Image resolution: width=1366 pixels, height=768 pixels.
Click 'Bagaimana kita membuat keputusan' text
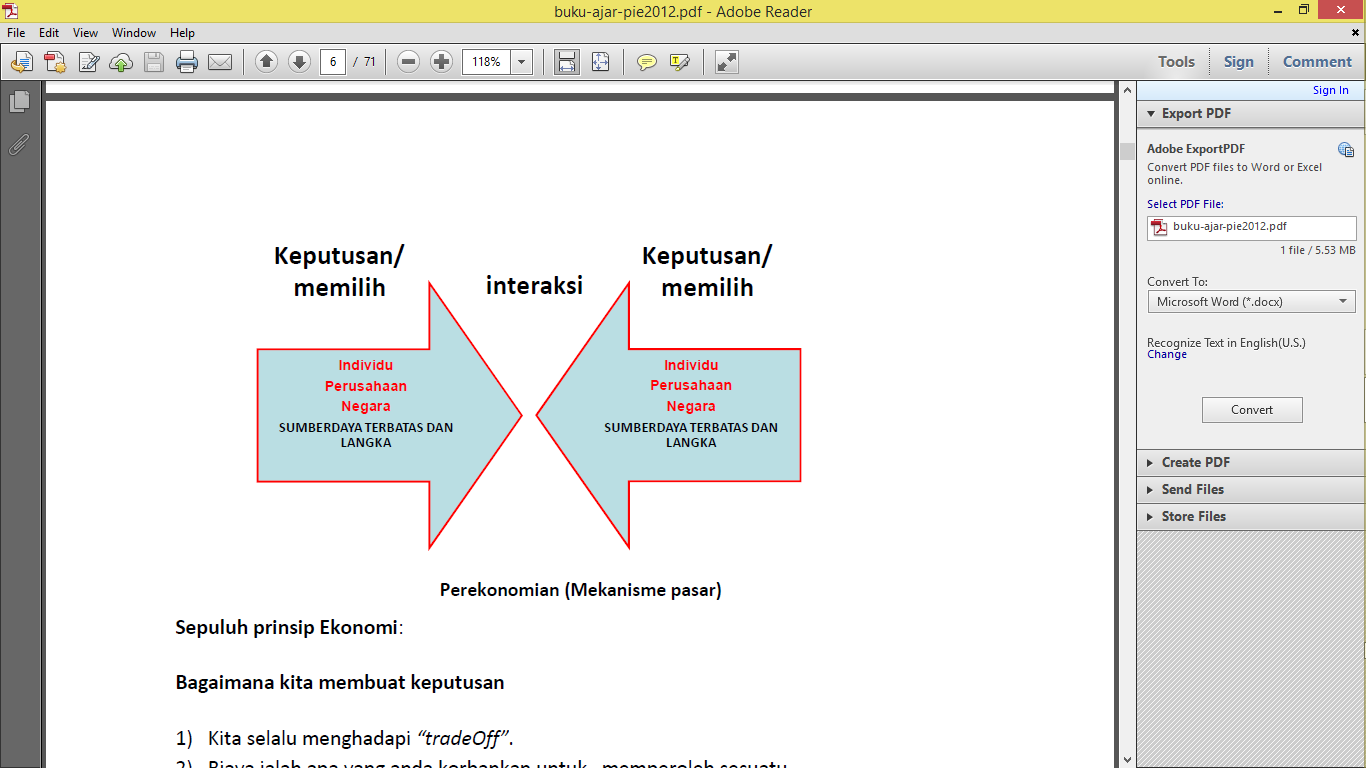tap(340, 682)
